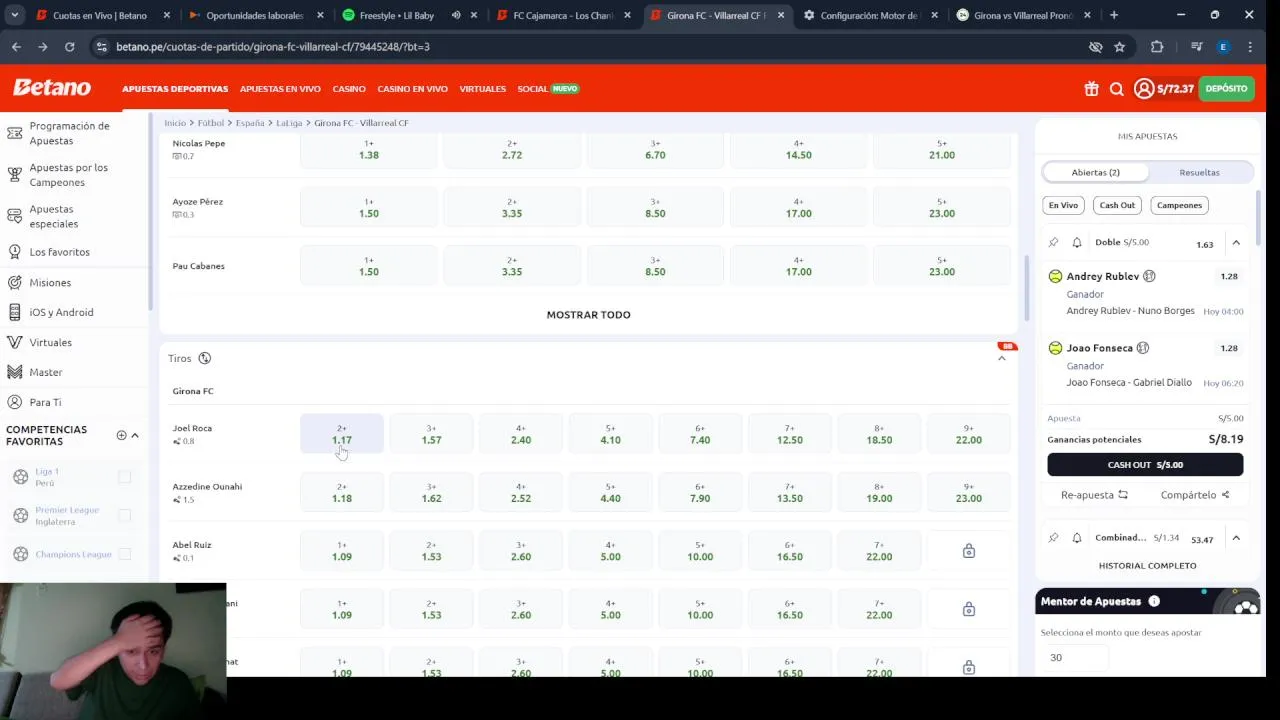1280x720 pixels.
Task: Open Virtuales in the left sidebar
Action: pos(50,342)
